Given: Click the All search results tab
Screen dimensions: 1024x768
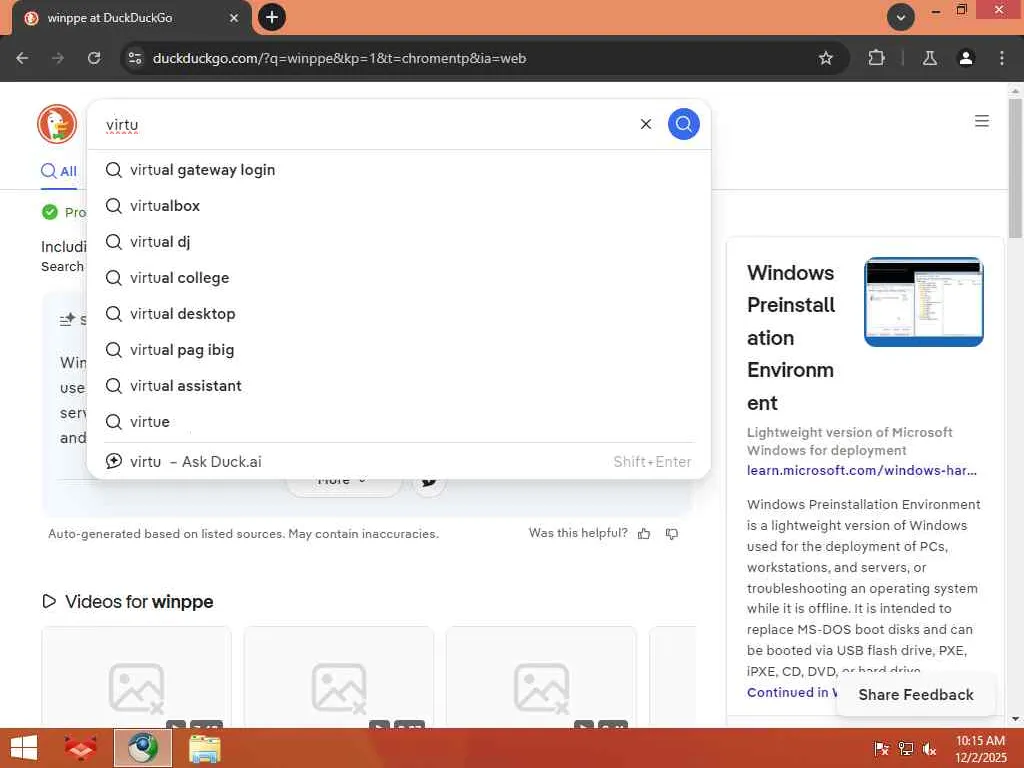Looking at the screenshot, I should (59, 171).
